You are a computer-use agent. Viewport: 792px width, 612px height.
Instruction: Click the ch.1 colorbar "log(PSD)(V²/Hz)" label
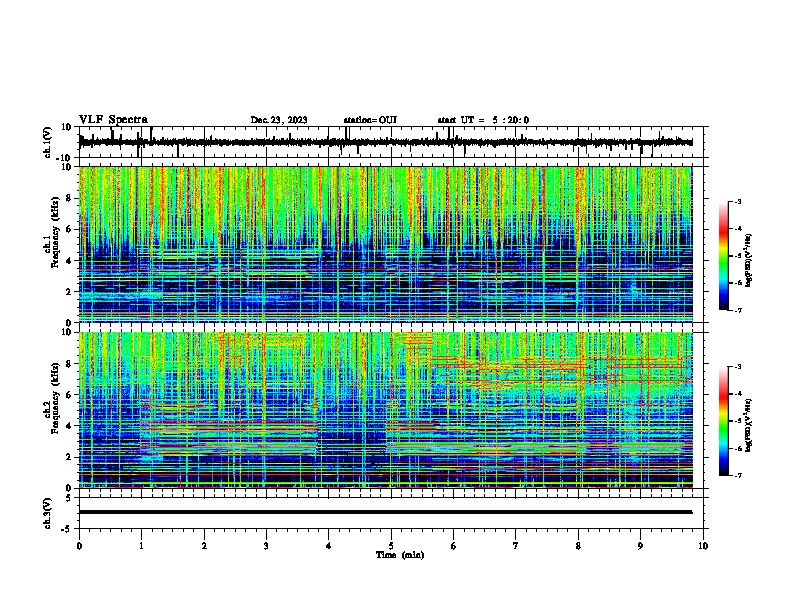(749, 260)
